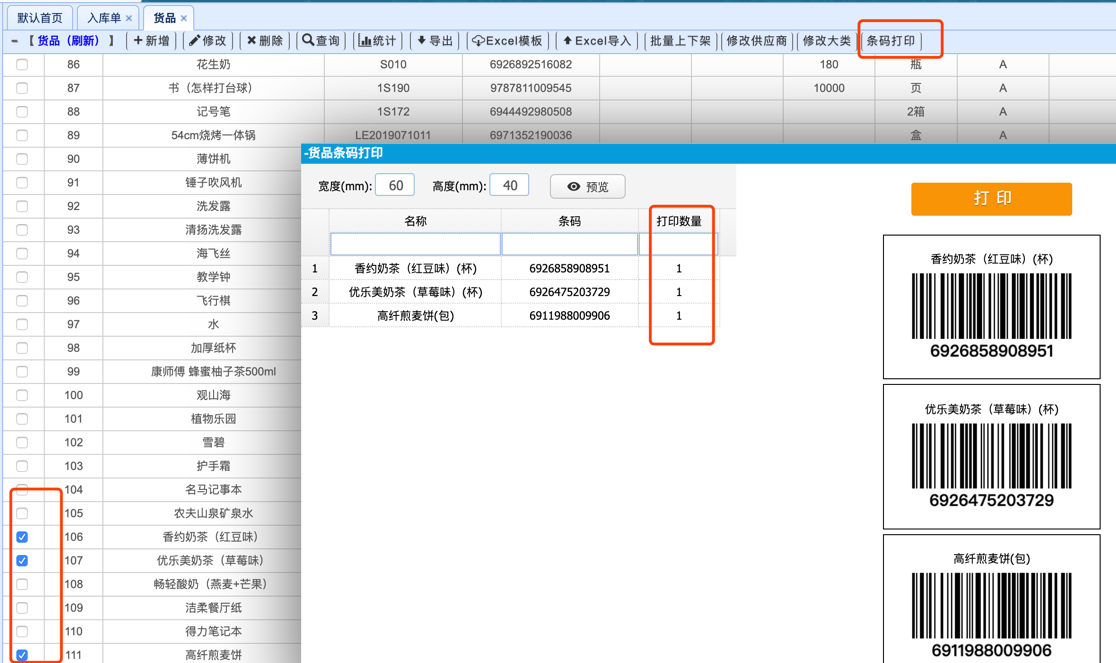Click the 优乐美奶茶 barcode label preview
This screenshot has width=1116, height=663.
point(991,456)
